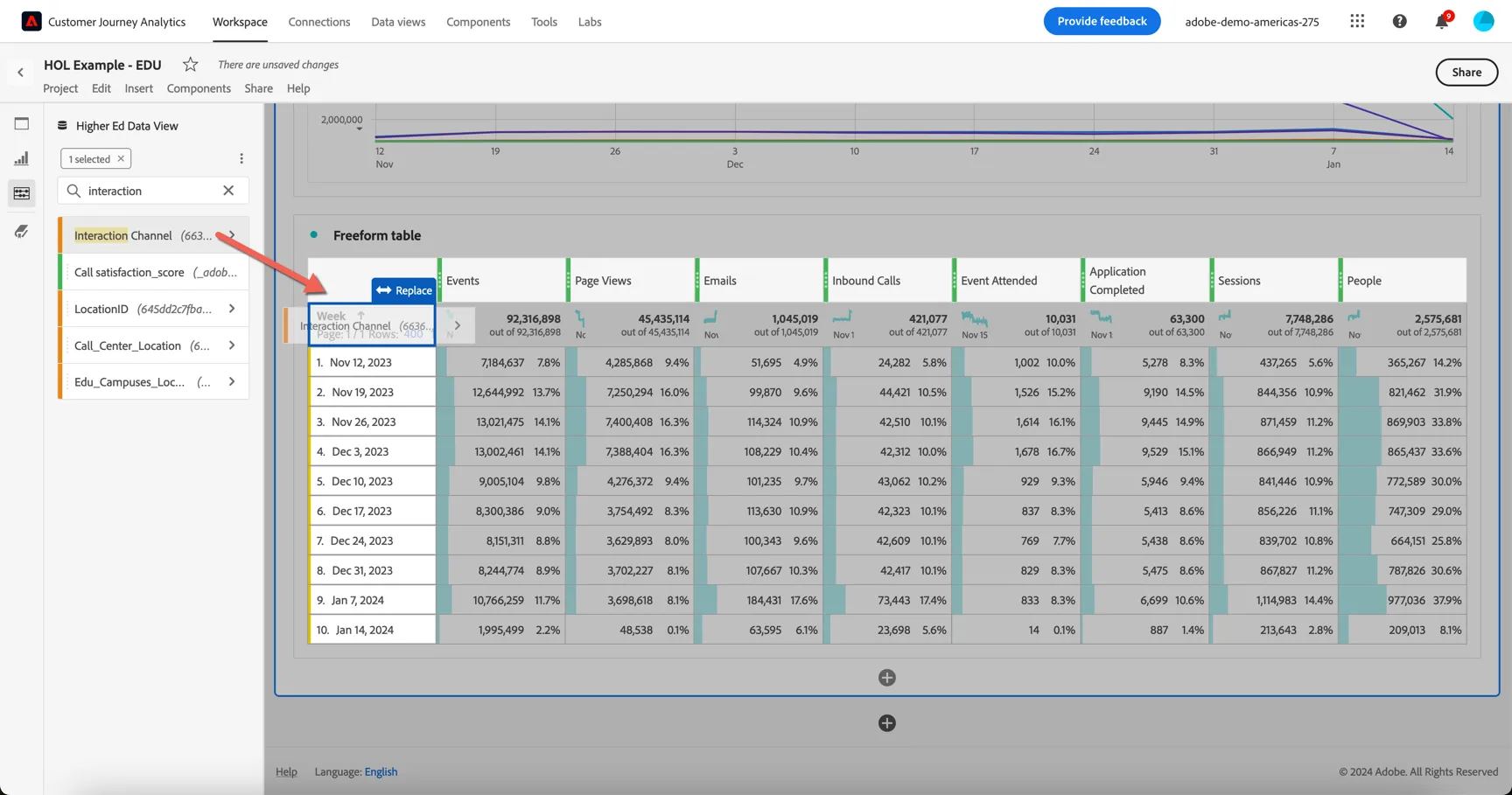Open the Help menu

pos(298,88)
